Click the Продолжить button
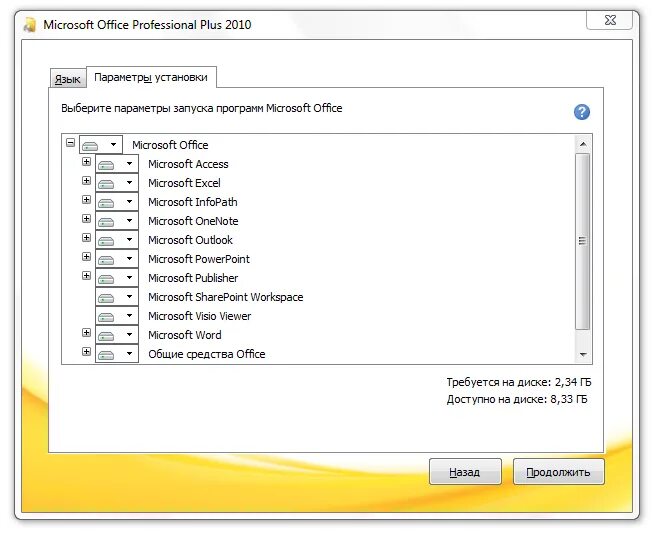 pyautogui.click(x=558, y=472)
